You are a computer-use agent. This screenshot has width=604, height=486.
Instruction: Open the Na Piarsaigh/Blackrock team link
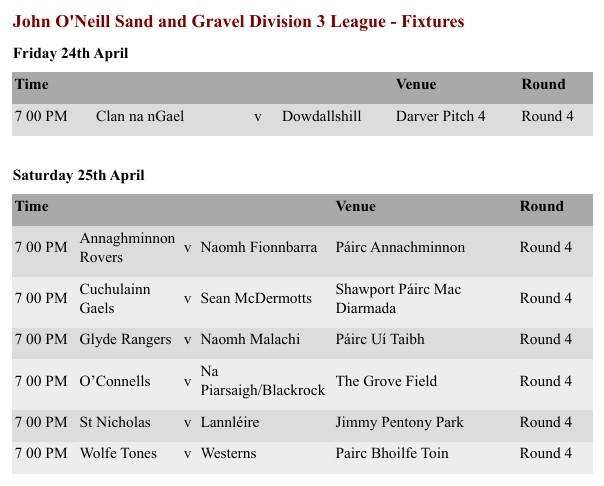tap(263, 381)
